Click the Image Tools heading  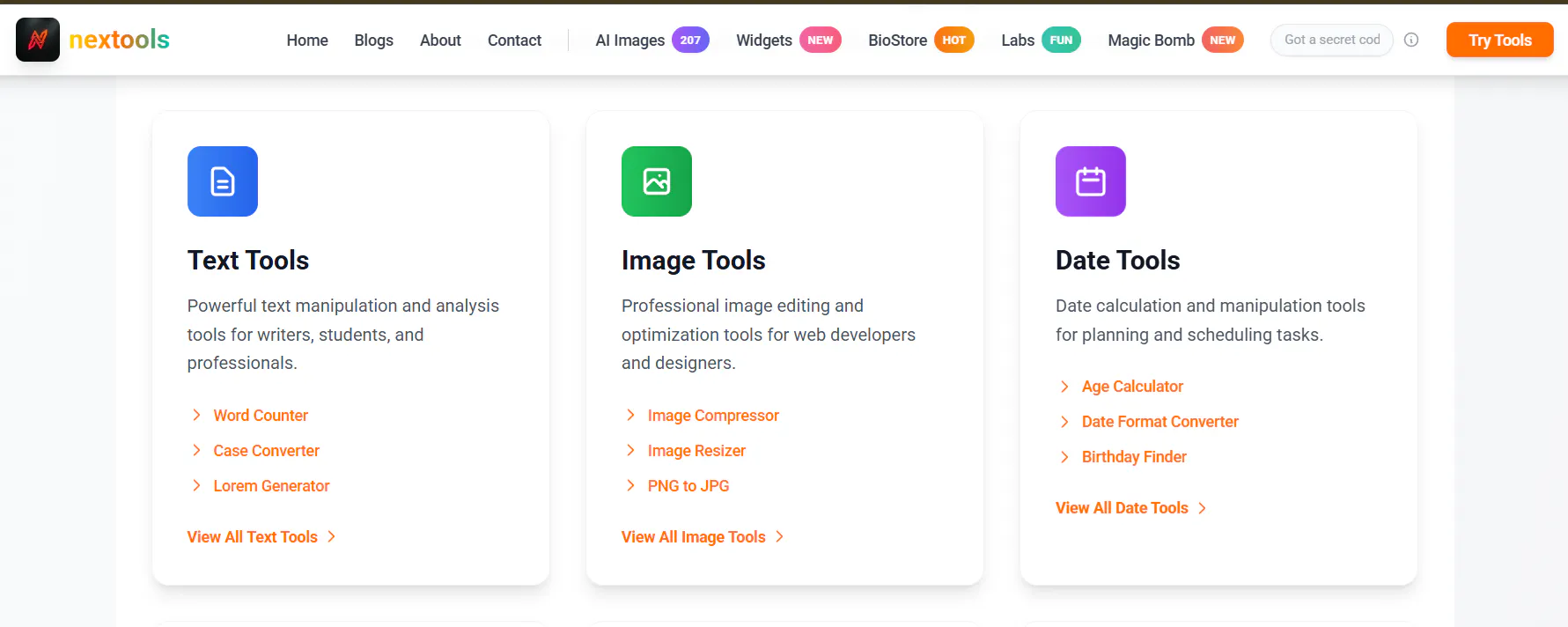(x=694, y=260)
